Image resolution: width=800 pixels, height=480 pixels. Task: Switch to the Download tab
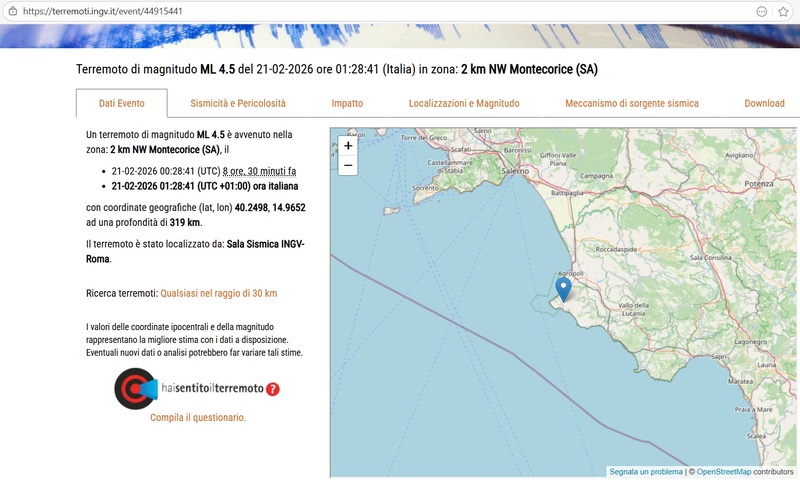pos(764,103)
